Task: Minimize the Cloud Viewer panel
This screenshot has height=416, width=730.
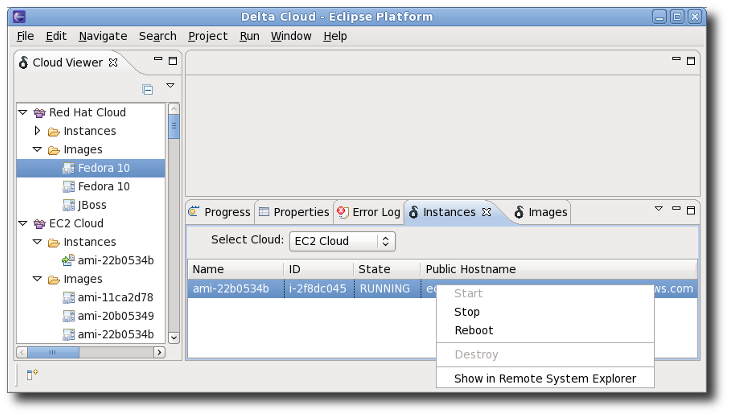Action: pos(158,59)
